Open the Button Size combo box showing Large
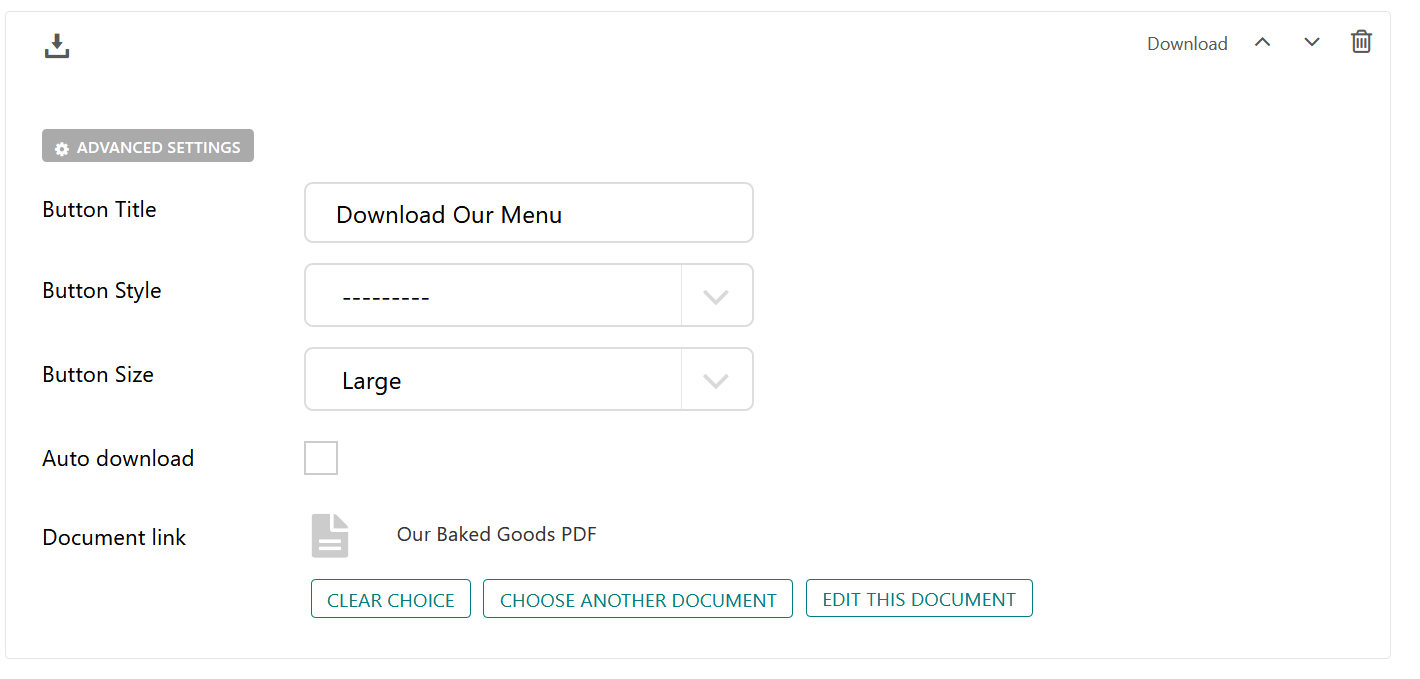Screen dimensions: 1420x679 (493, 380)
